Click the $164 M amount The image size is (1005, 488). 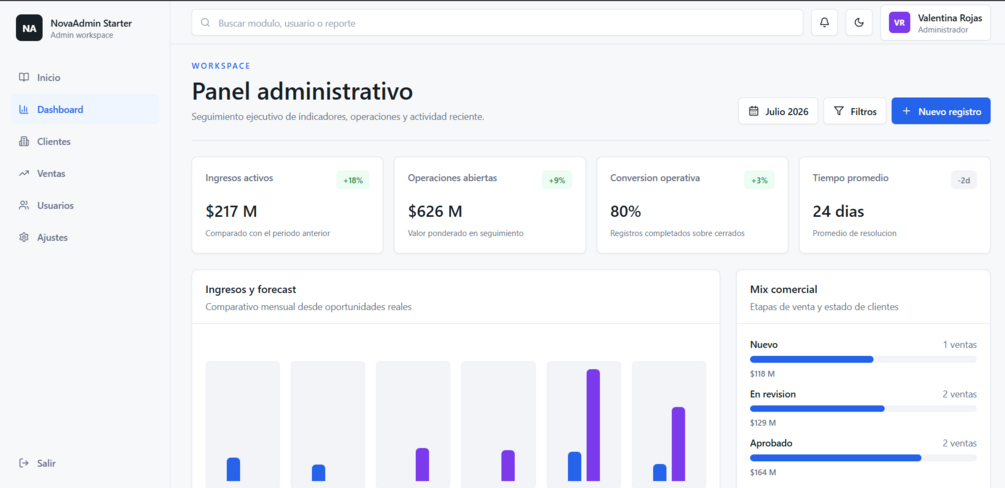tap(763, 473)
